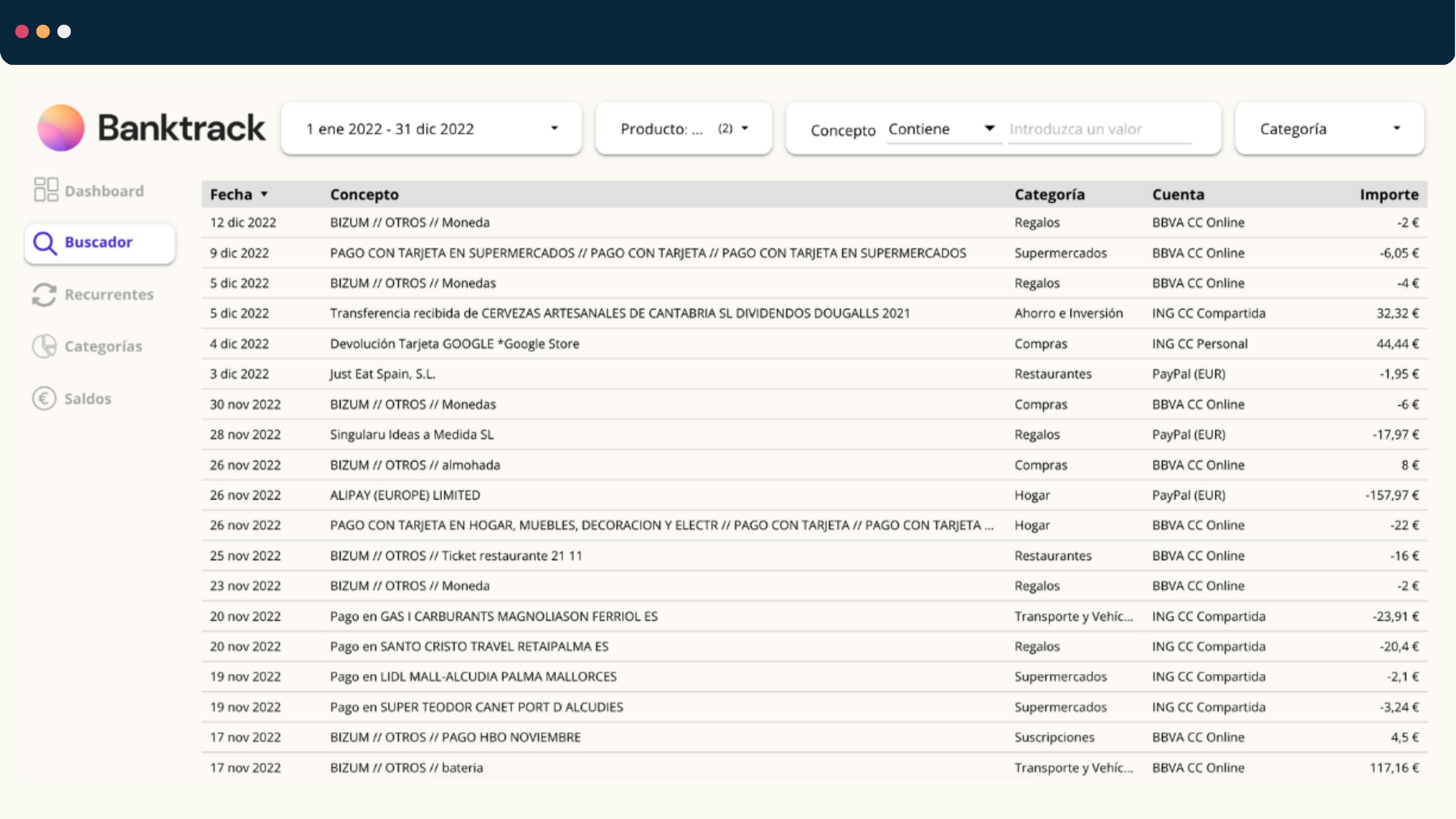Select Transferencia recibida de CERVEZAS ARTESANALES row
This screenshot has width=1456, height=819.
click(x=814, y=313)
